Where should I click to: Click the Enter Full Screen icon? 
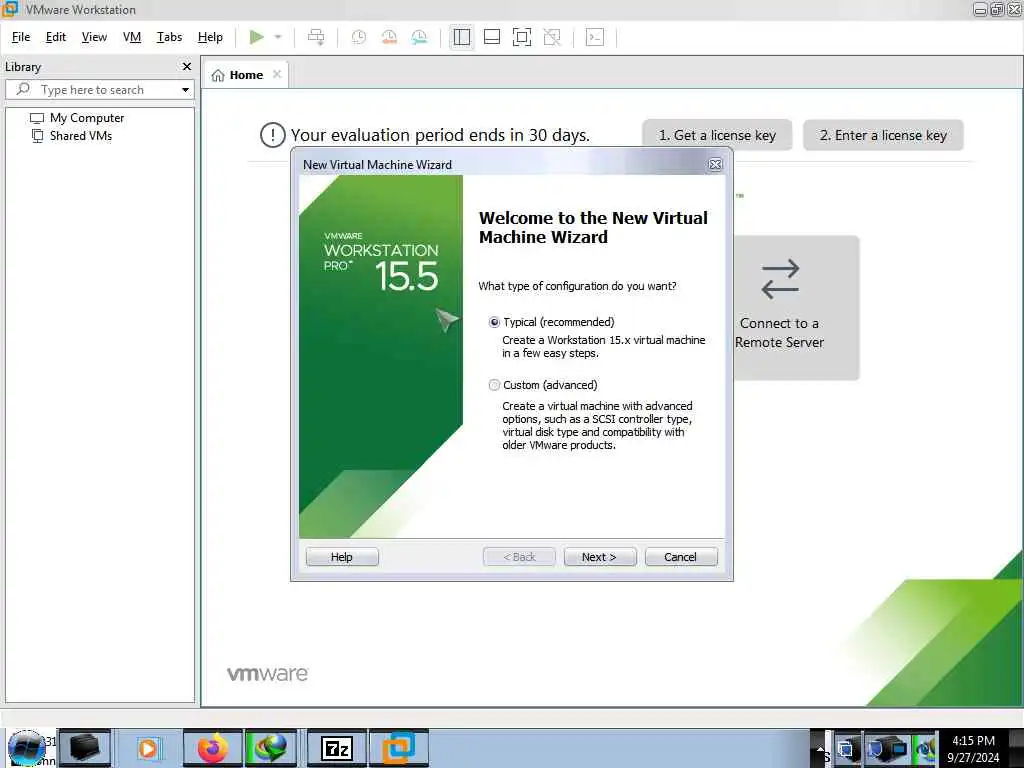tap(522, 37)
